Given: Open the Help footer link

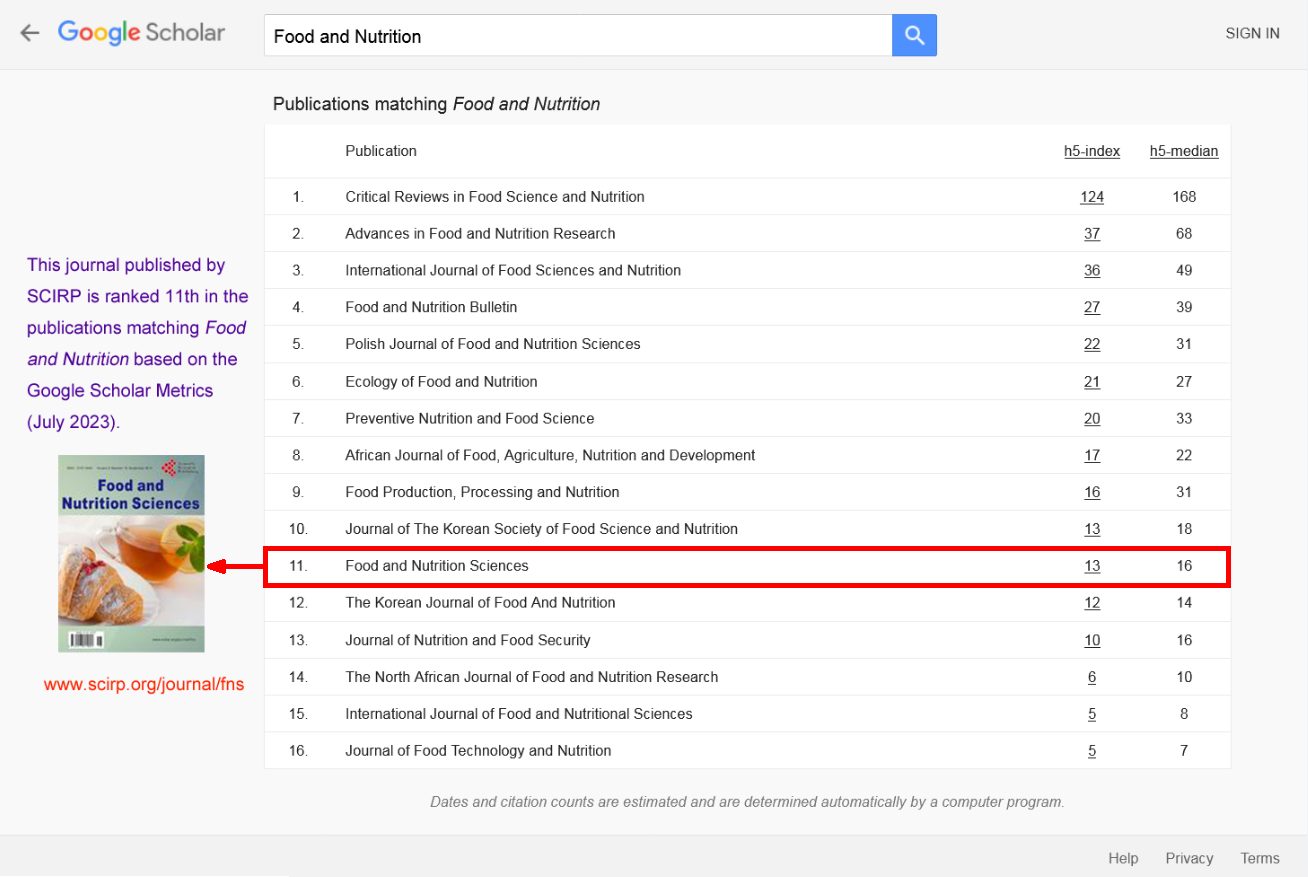Looking at the screenshot, I should [x=1123, y=858].
